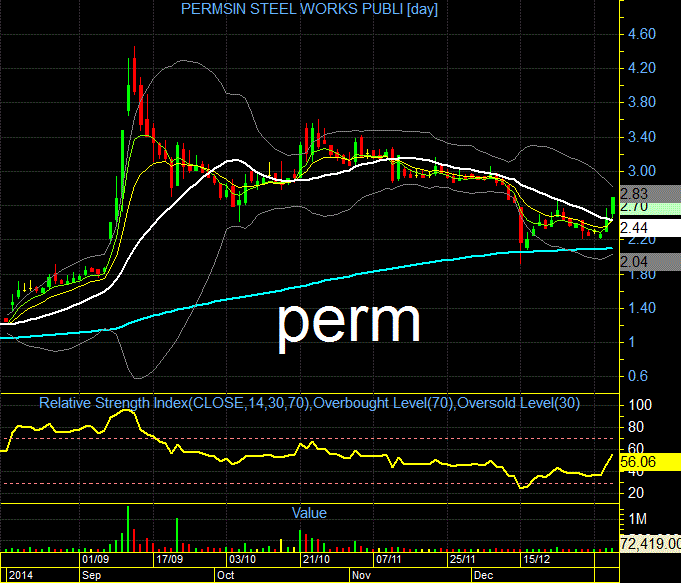
Task: Click the 'Value' volume panel label
Action: pyautogui.click(x=309, y=513)
